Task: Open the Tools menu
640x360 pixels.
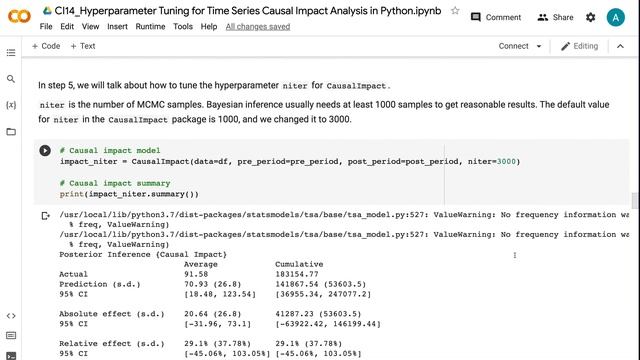Action: coord(182,27)
